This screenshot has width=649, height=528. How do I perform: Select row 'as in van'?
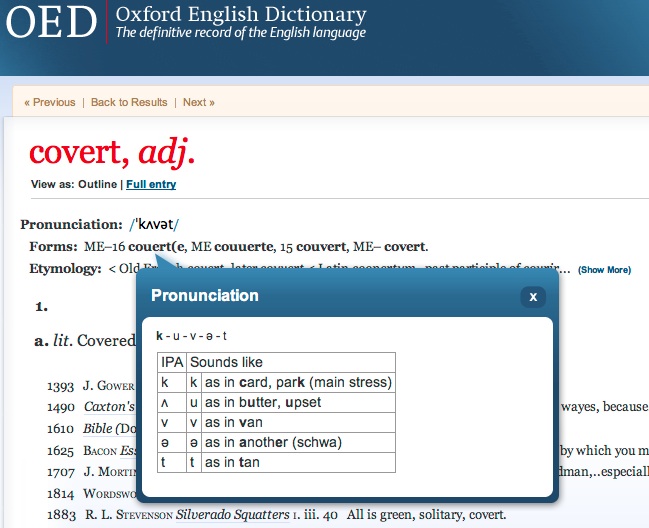point(276,422)
